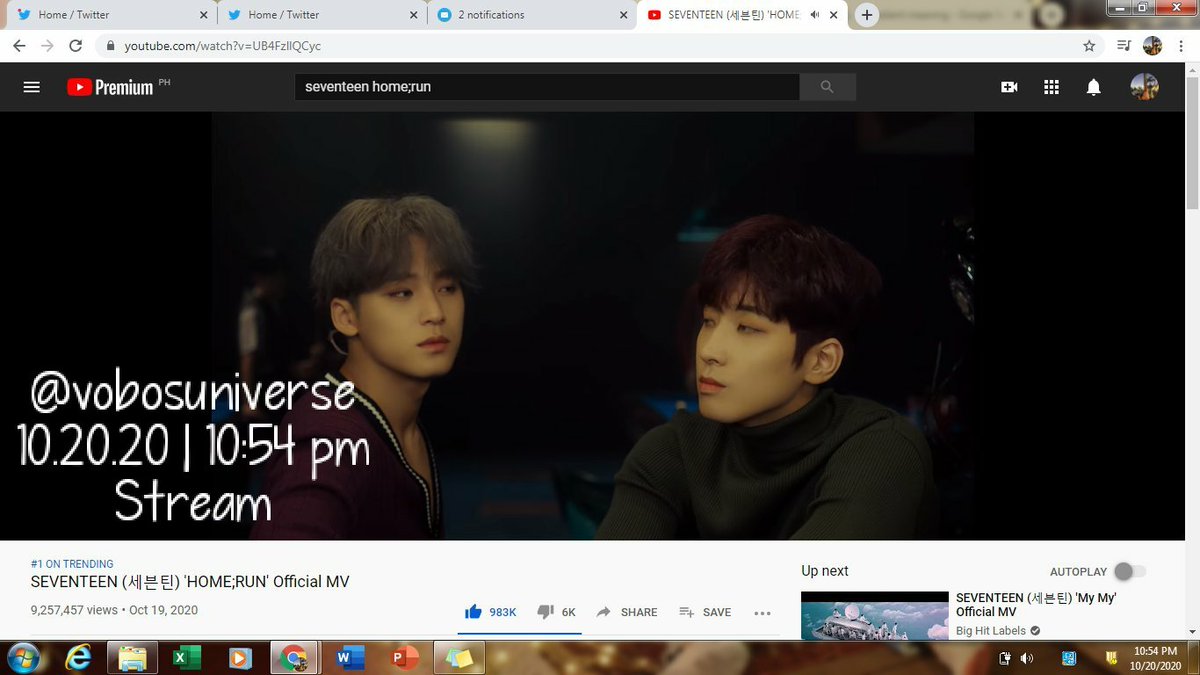Open the 'My My' Official MV title
The width and height of the screenshot is (1200, 675).
(1036, 604)
